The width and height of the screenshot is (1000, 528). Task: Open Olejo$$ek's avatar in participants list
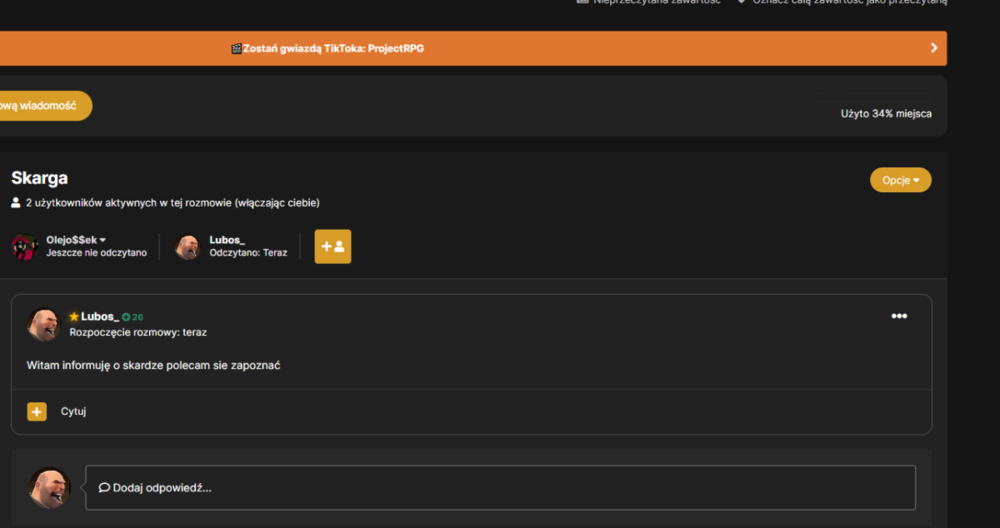click(x=24, y=246)
